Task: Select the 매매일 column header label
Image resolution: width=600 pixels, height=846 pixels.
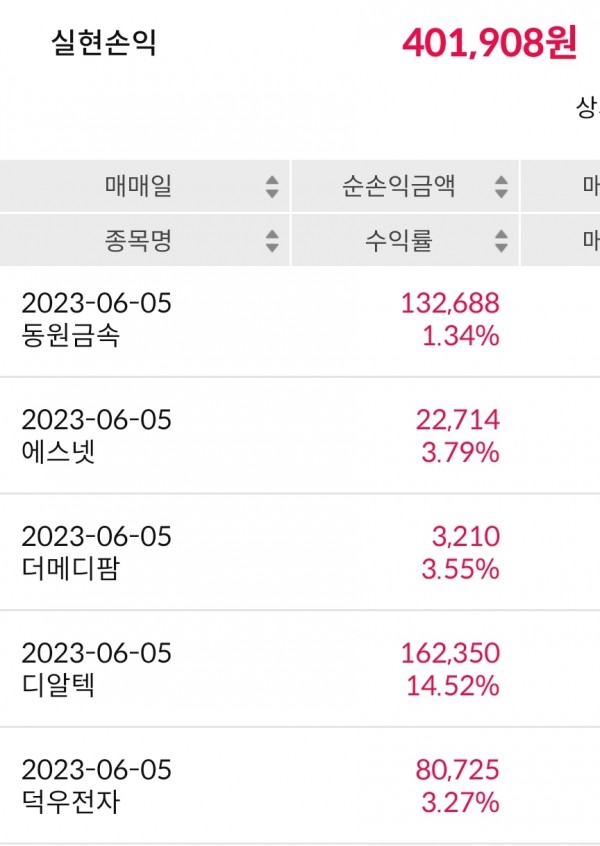Action: pyautogui.click(x=138, y=186)
